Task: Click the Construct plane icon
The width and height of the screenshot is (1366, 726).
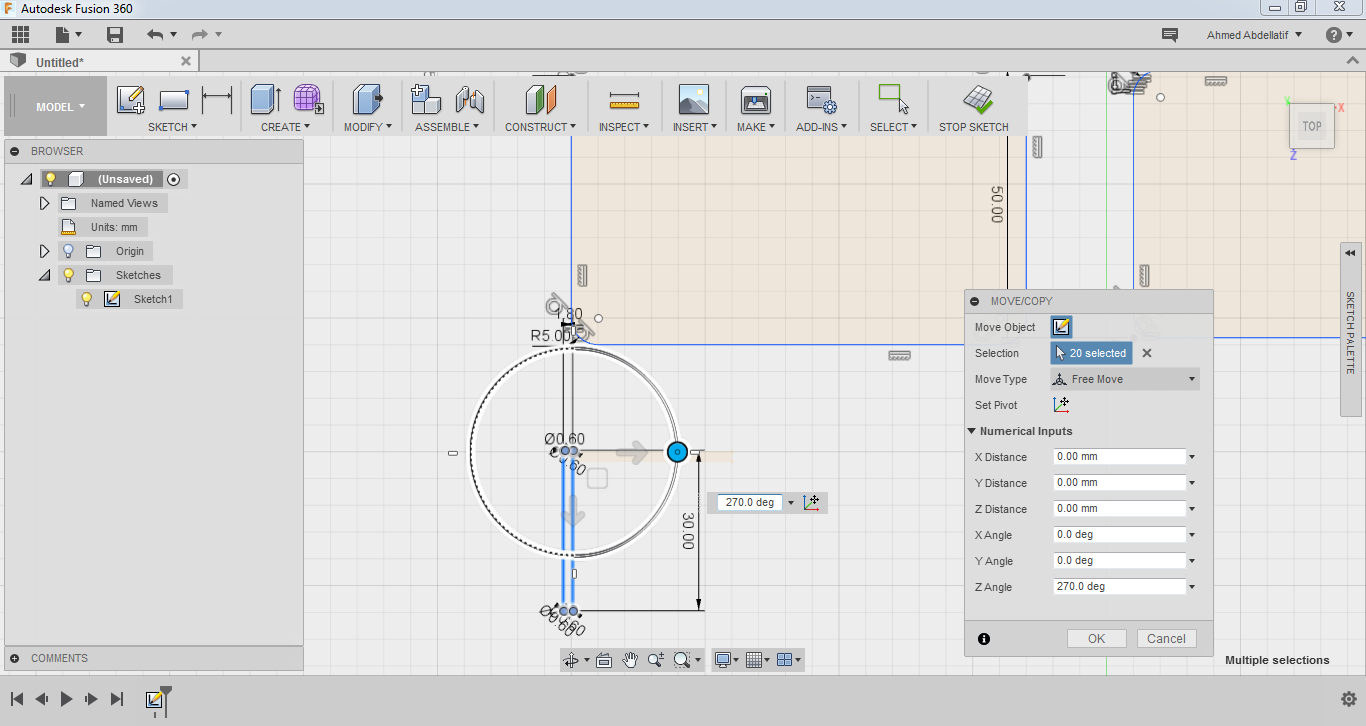Action: [x=540, y=99]
